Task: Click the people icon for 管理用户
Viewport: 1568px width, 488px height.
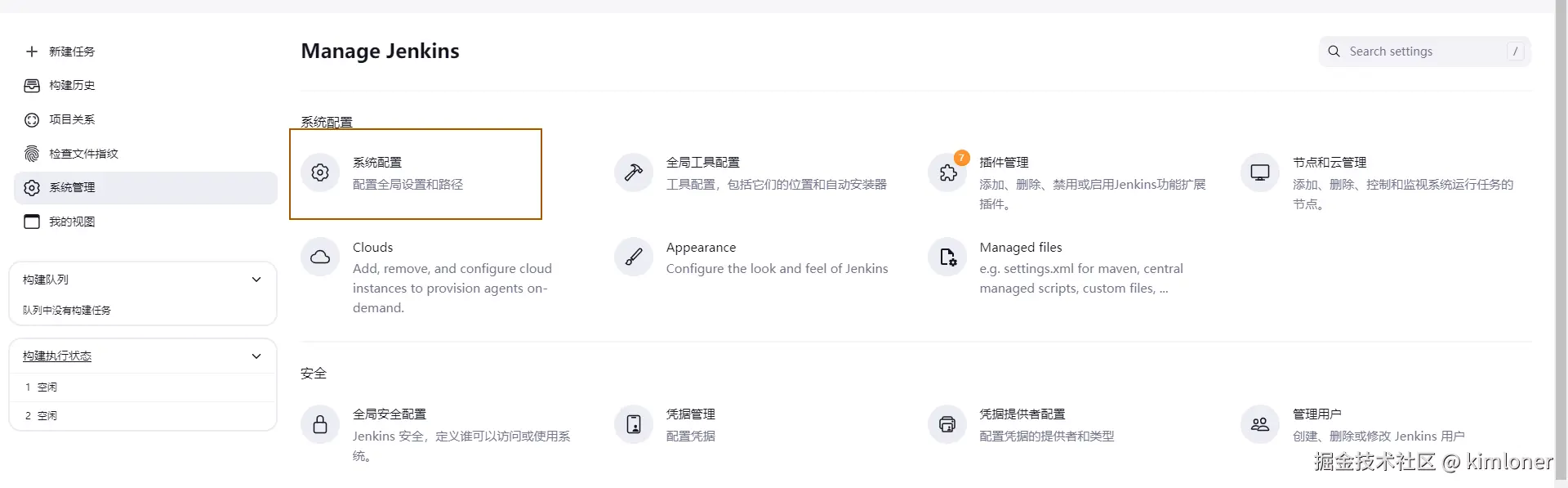Action: (1260, 424)
